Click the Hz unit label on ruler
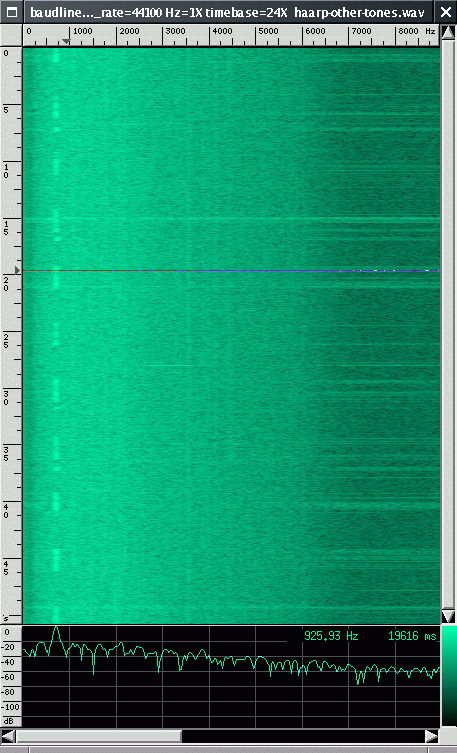The height and width of the screenshot is (753, 457). tap(431, 31)
